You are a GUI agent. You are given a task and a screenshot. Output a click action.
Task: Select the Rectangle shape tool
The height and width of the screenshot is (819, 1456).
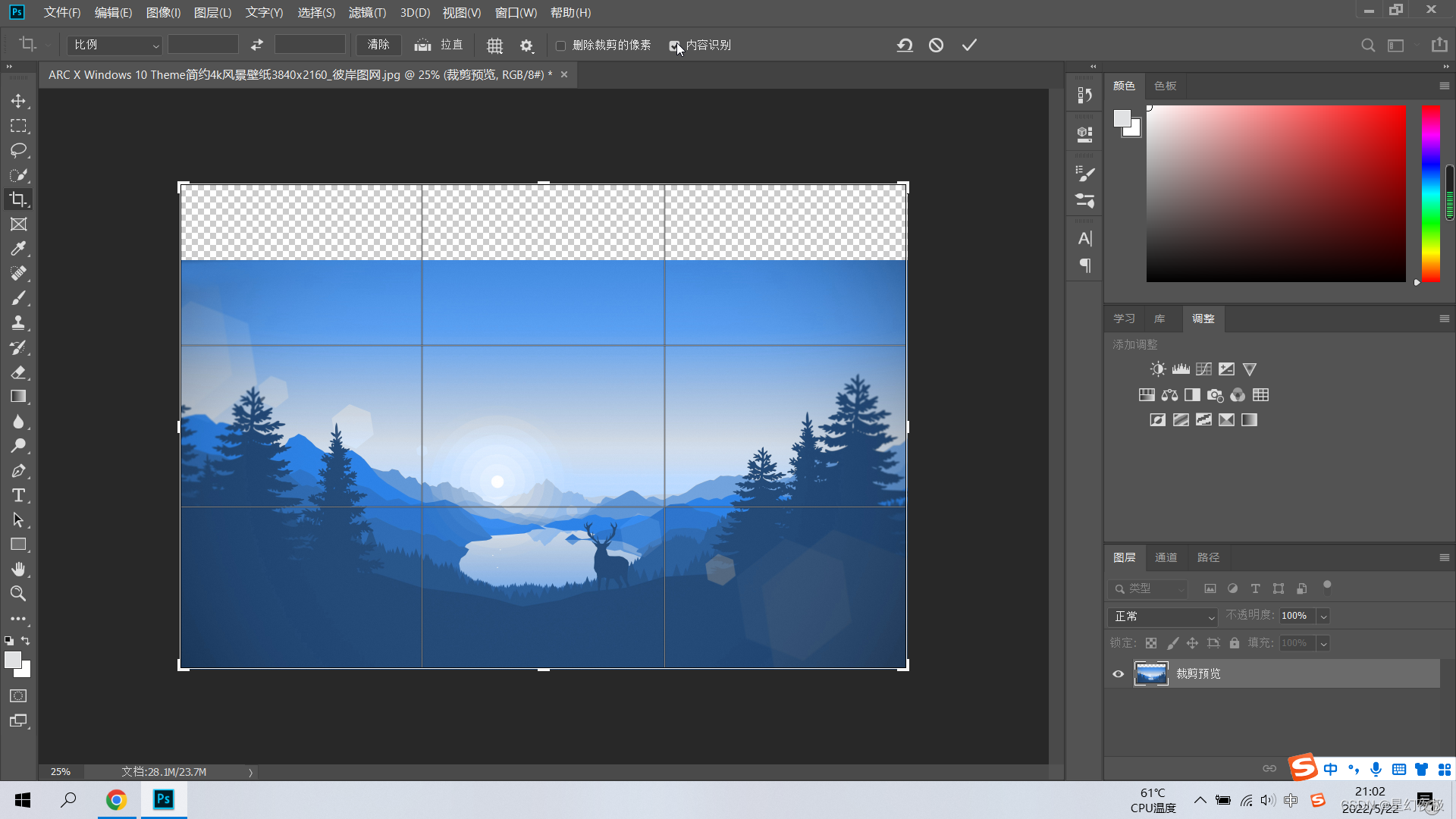[x=18, y=544]
